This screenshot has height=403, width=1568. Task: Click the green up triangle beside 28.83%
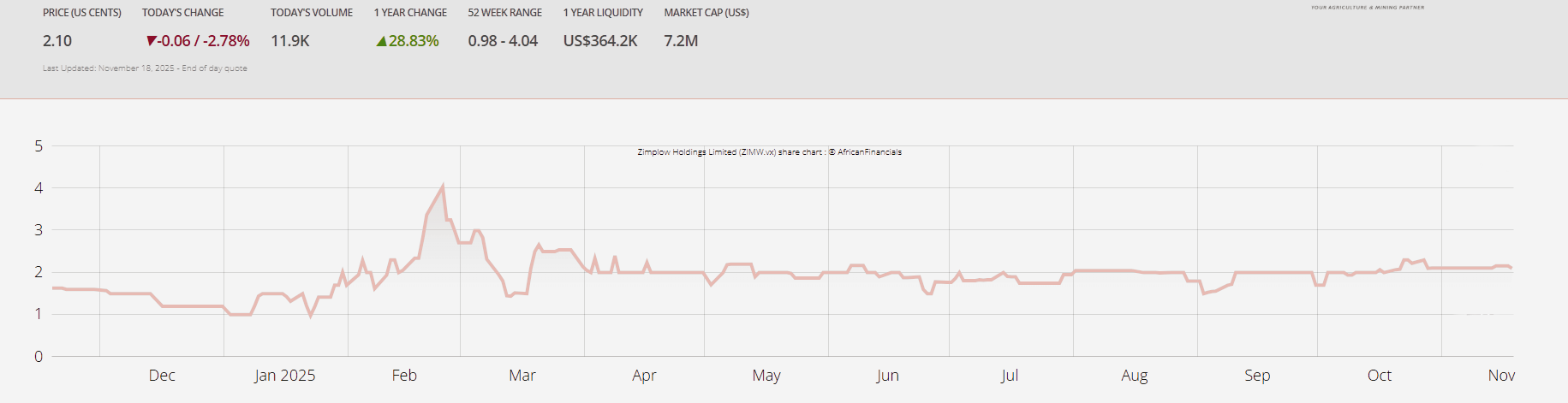click(x=381, y=41)
